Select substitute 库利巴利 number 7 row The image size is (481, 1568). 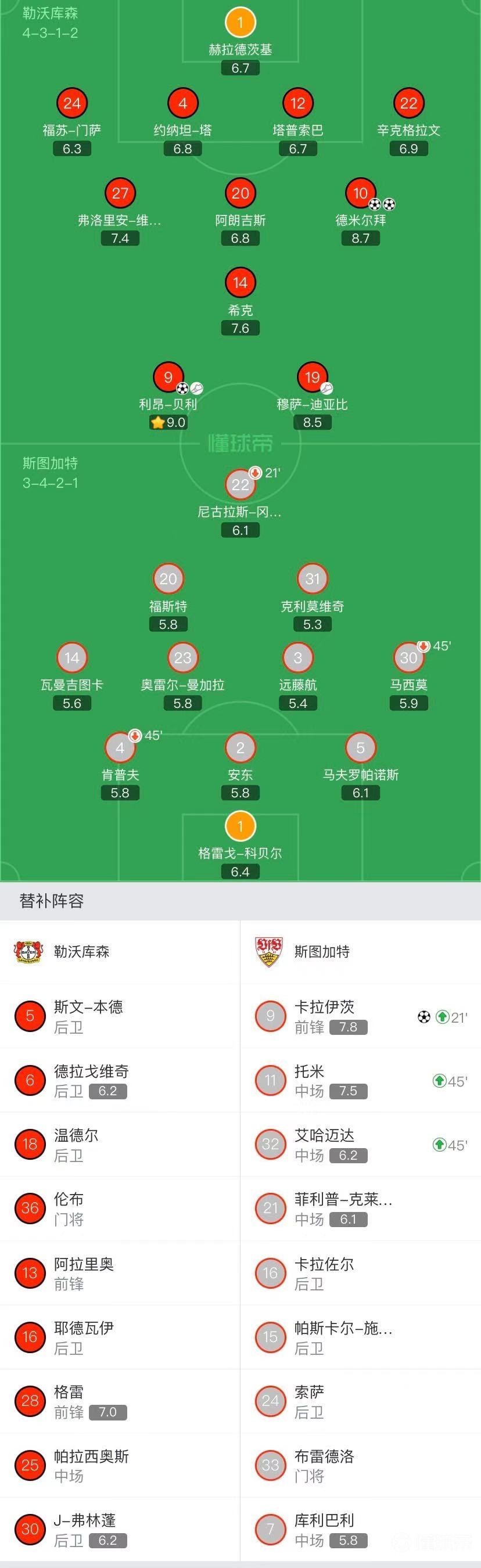tap(360, 1530)
